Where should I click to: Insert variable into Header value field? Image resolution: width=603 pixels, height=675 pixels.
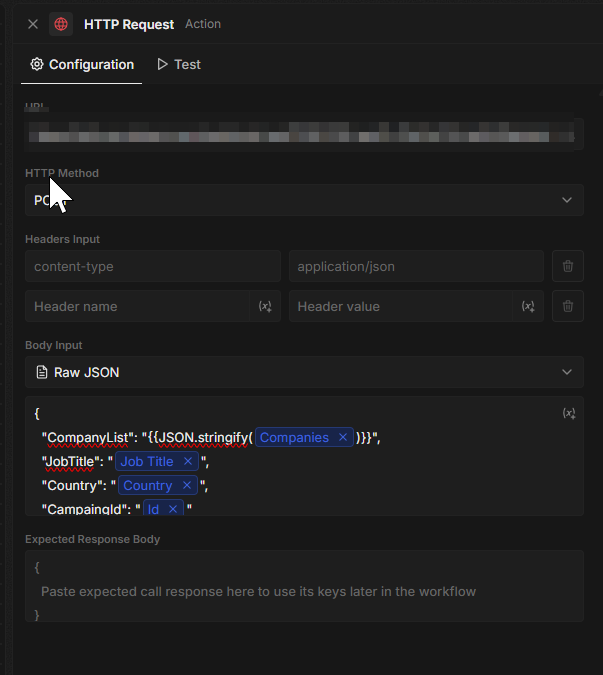tap(528, 307)
